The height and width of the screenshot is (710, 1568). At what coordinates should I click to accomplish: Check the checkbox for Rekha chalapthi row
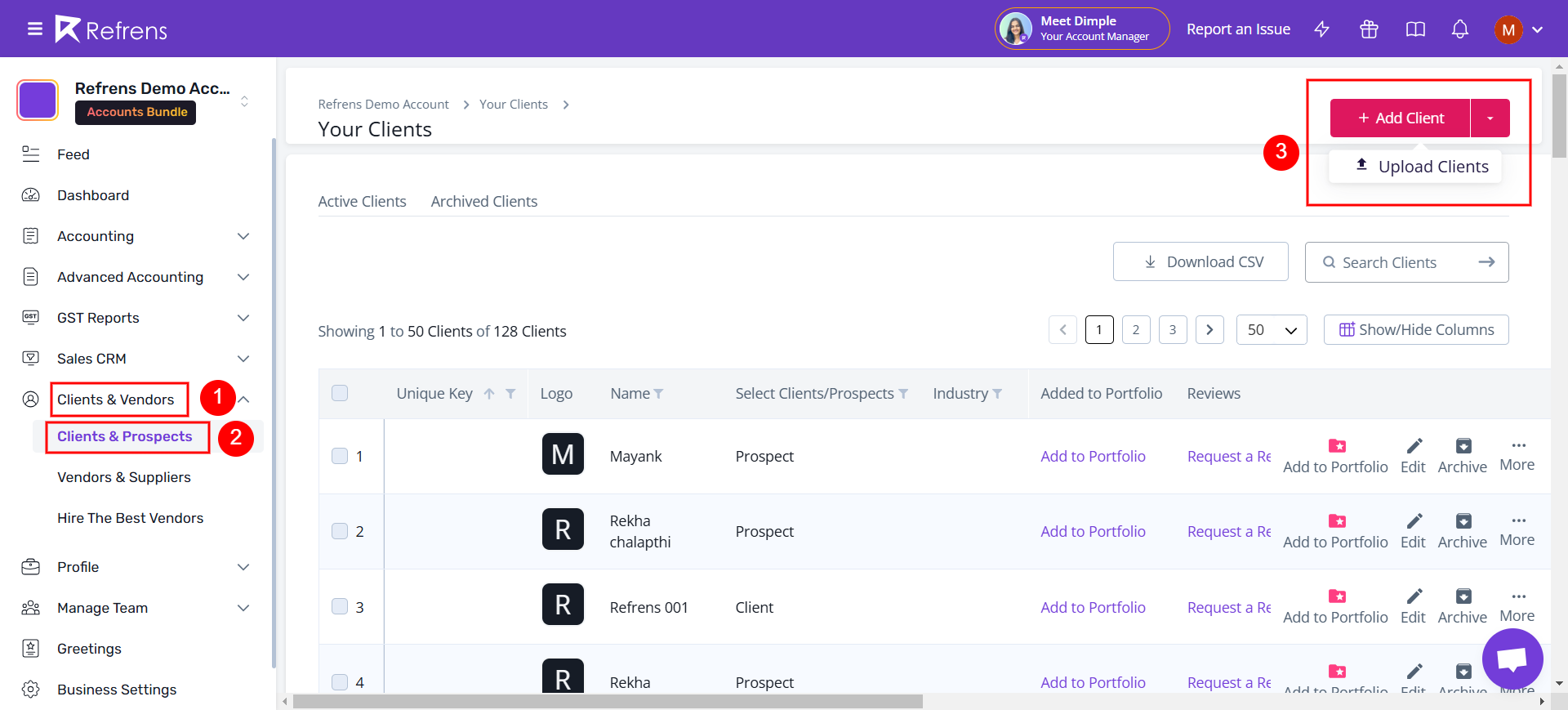(340, 531)
